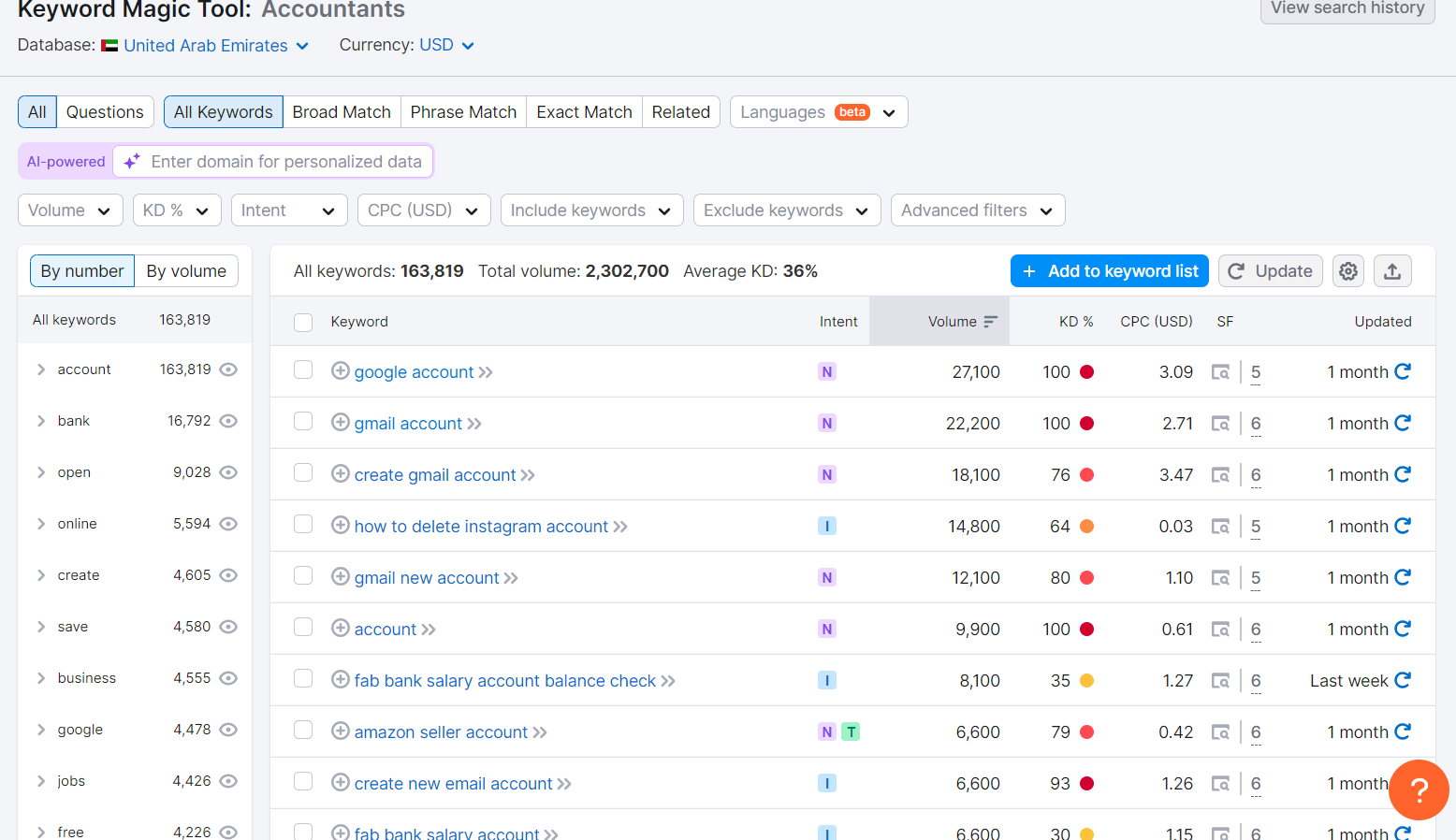Viewport: 1456px width, 840px height.
Task: View SERP for gmail new account
Action: [1220, 578]
